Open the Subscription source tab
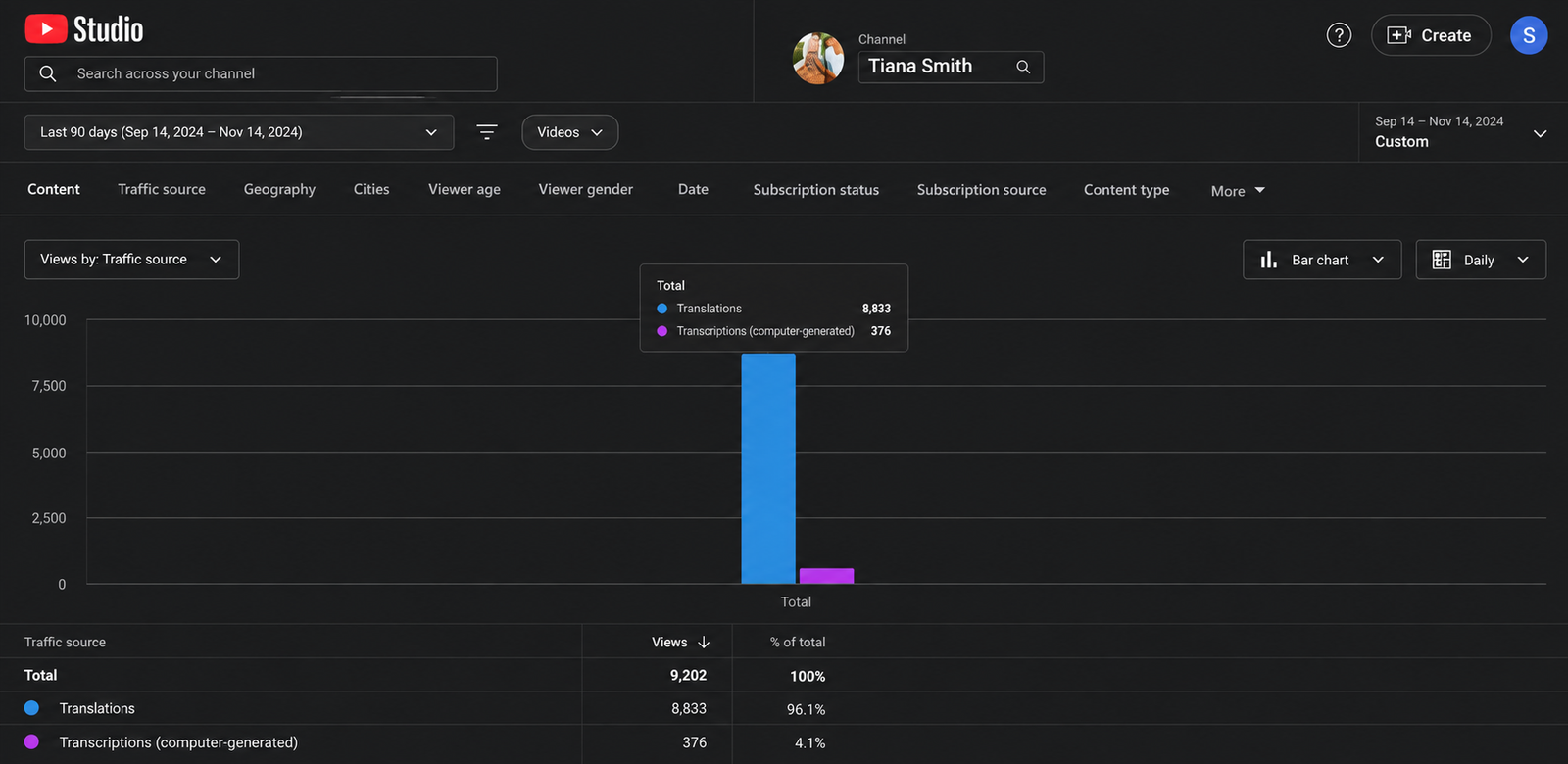Image resolution: width=1568 pixels, height=764 pixels. [x=982, y=190]
